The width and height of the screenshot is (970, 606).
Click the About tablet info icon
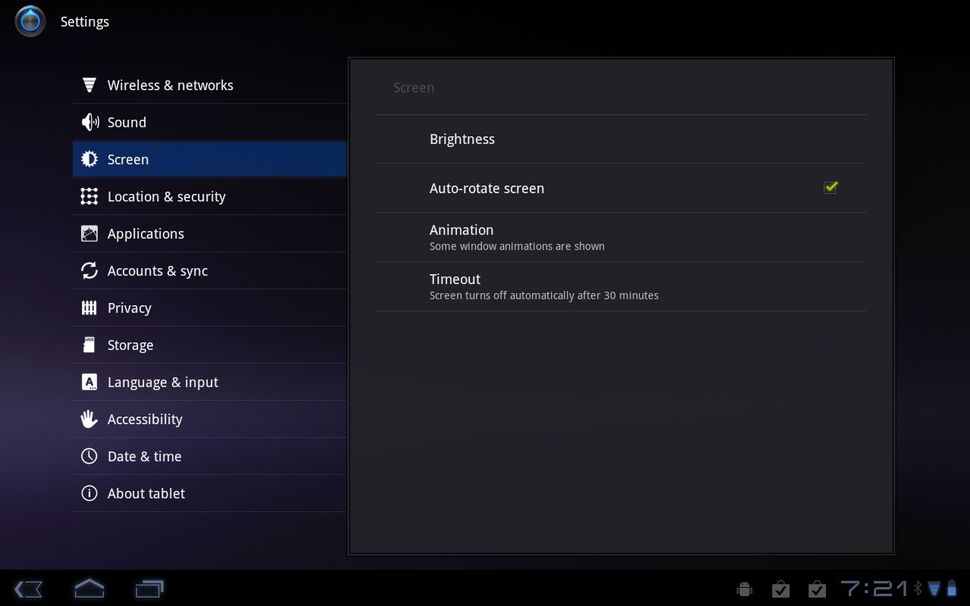[90, 493]
